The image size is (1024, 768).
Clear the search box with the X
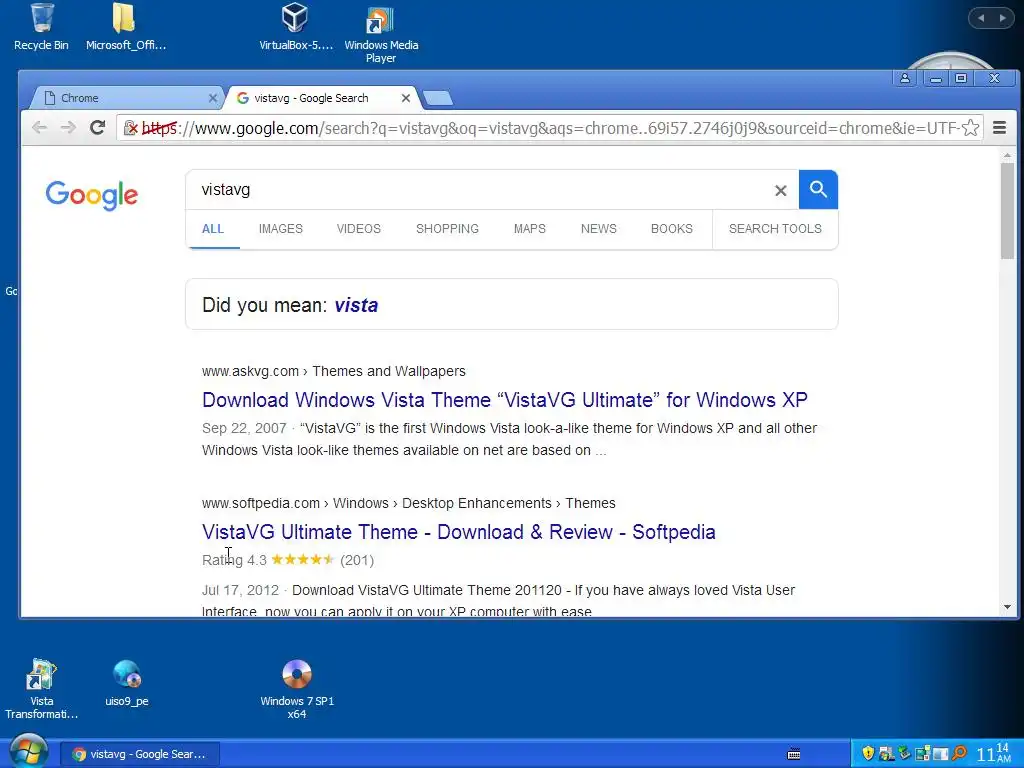pyautogui.click(x=780, y=191)
